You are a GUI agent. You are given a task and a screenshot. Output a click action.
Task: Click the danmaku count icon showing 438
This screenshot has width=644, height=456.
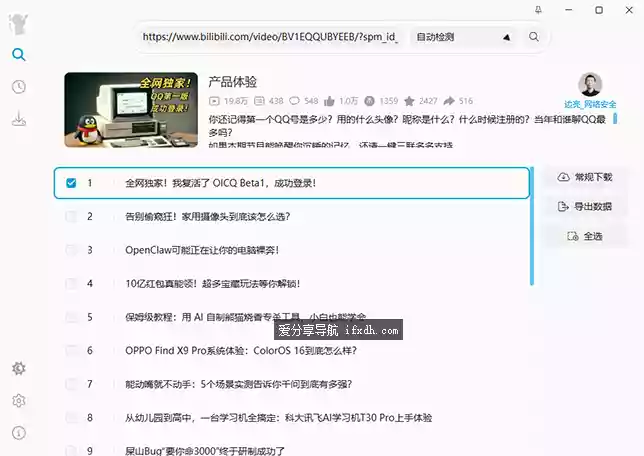pyautogui.click(x=259, y=101)
